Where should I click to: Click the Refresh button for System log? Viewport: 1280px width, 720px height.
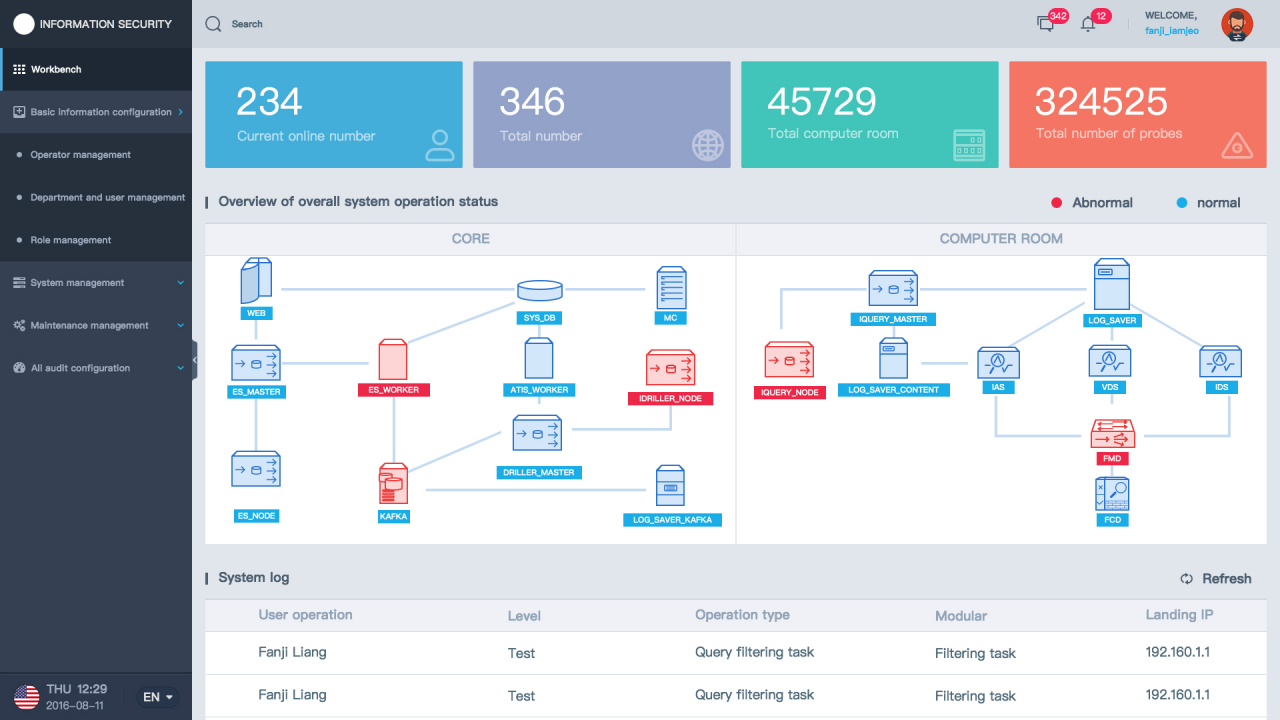tap(1215, 579)
